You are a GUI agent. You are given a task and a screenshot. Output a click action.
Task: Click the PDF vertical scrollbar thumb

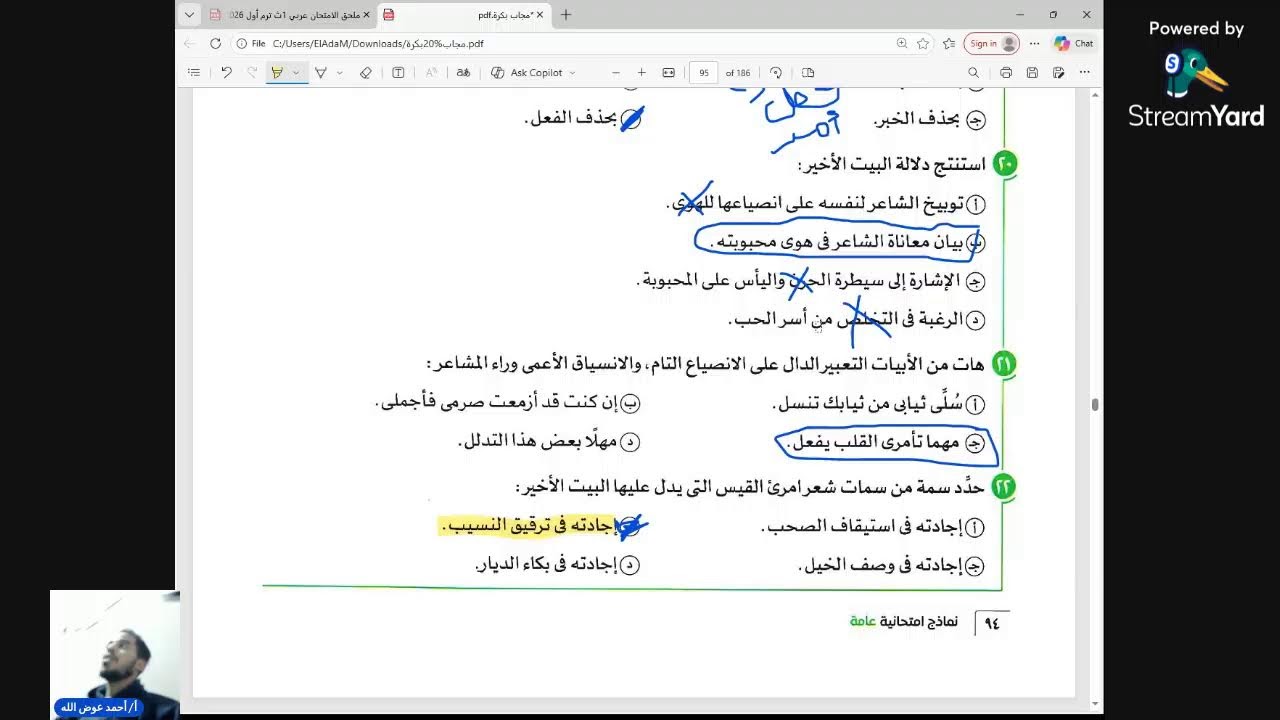1095,404
